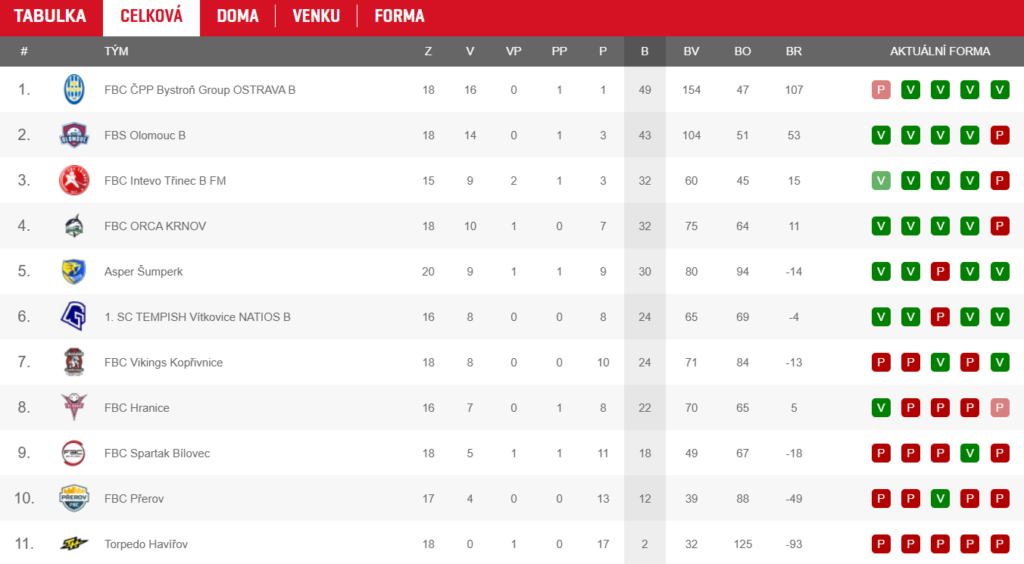Open the Asper Šumperk team link

pos(143,272)
